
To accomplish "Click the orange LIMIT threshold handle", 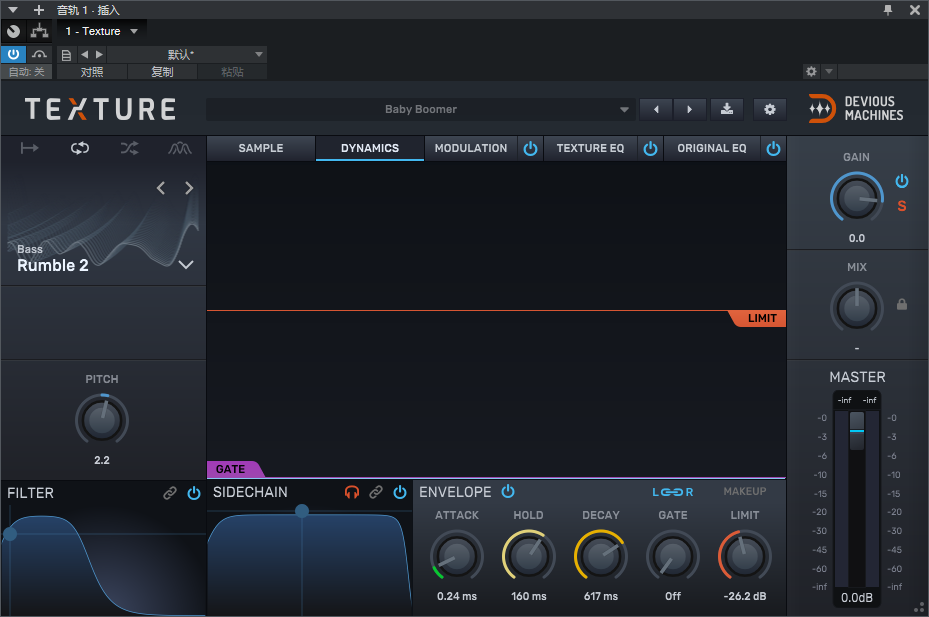I will (x=760, y=318).
